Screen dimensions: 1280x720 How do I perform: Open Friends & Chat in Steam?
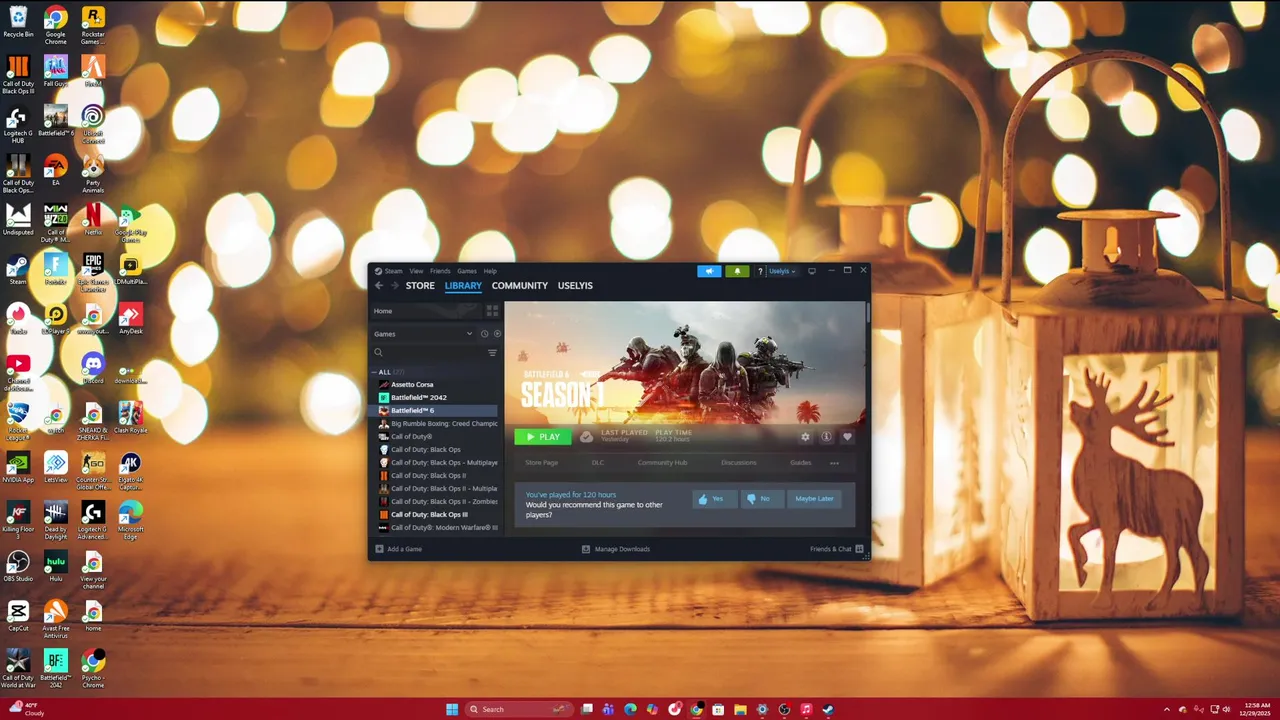click(837, 549)
